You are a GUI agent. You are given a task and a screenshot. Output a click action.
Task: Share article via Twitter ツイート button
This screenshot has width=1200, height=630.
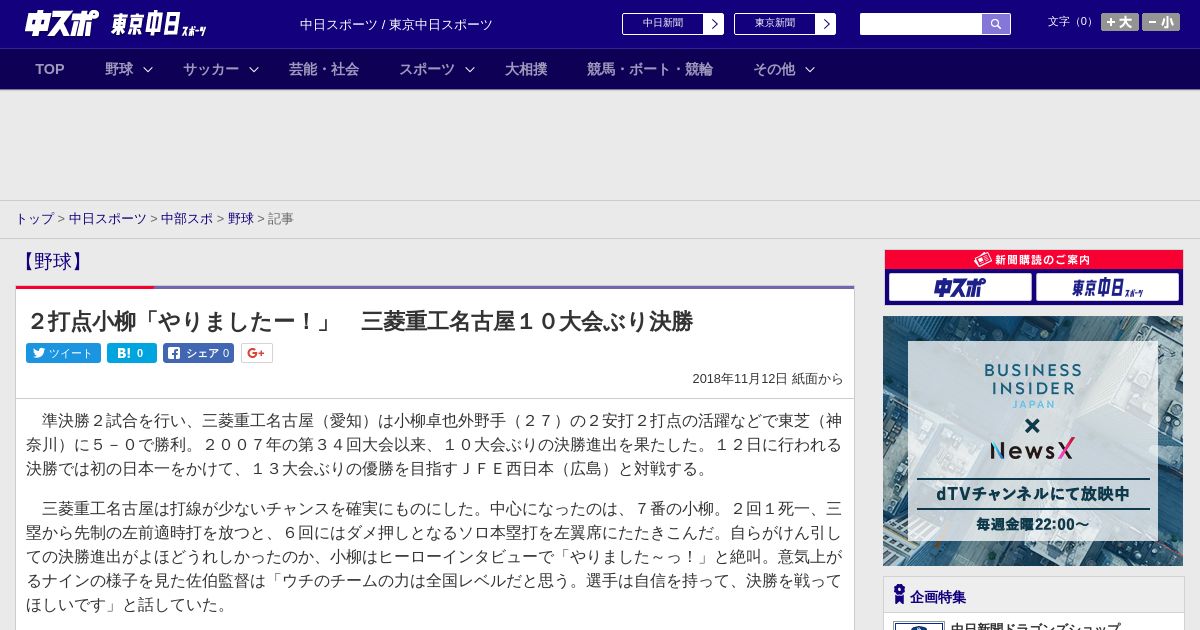point(63,353)
